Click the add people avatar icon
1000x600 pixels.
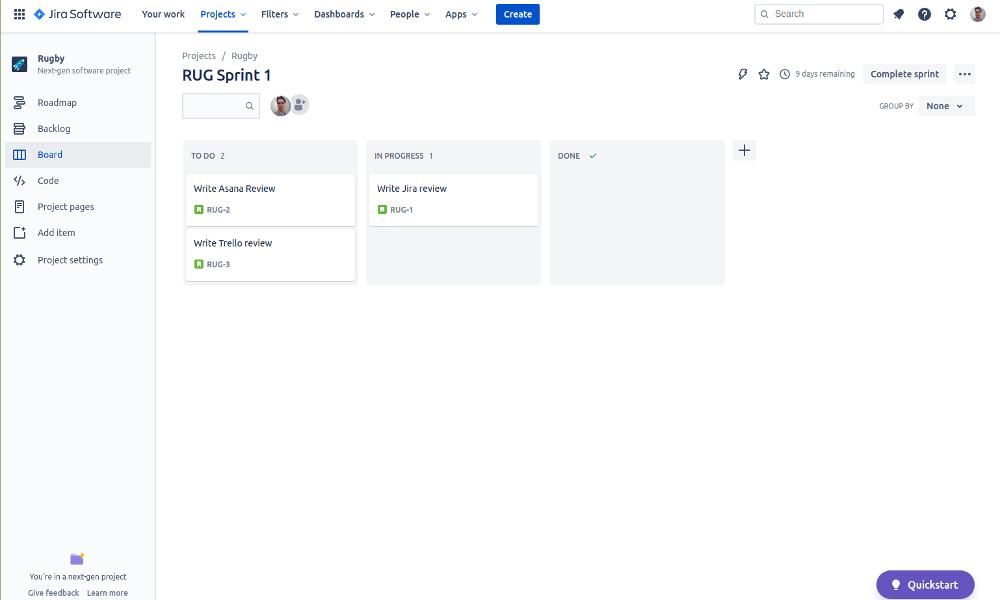300,105
